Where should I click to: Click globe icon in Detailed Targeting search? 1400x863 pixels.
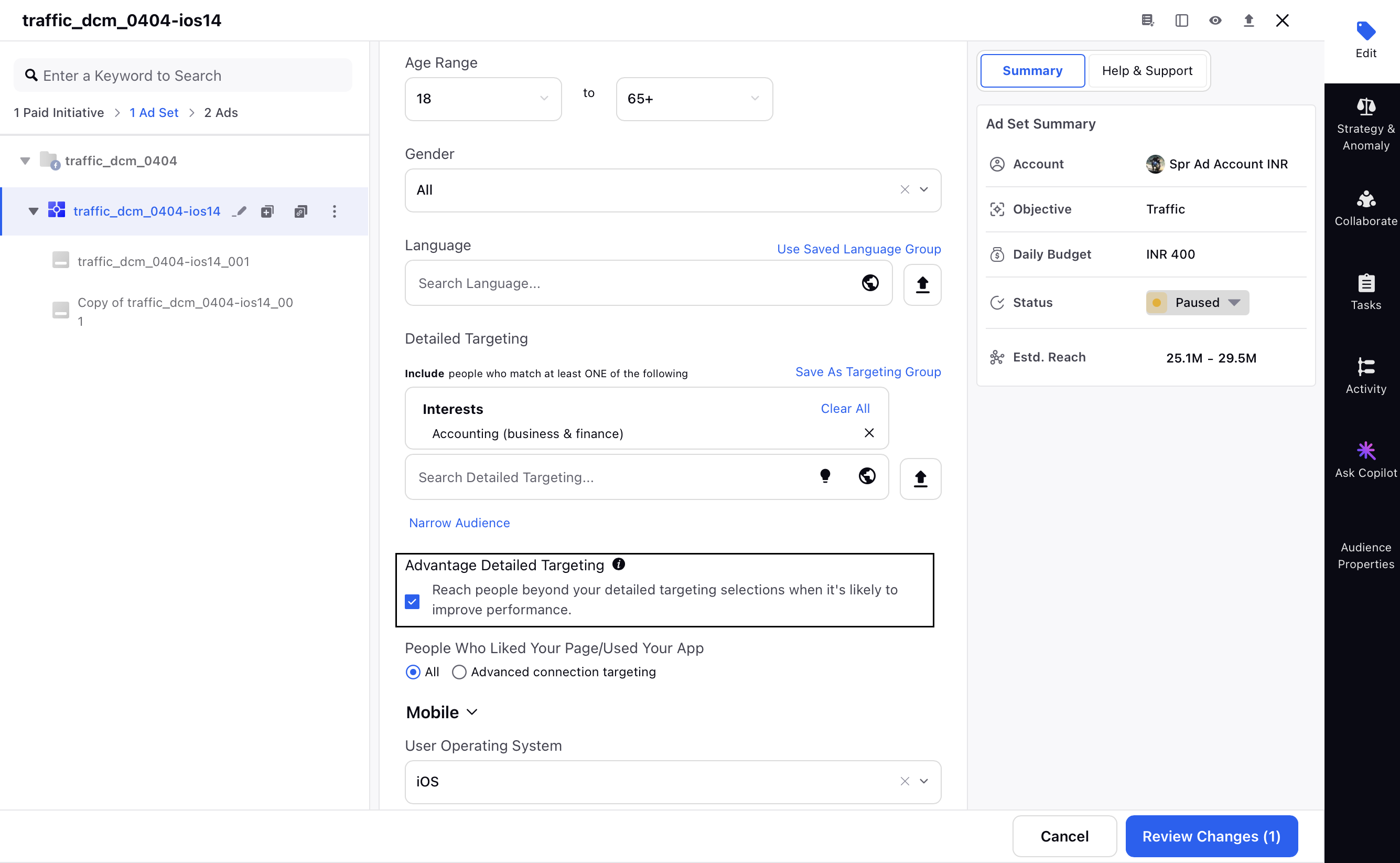click(x=867, y=476)
